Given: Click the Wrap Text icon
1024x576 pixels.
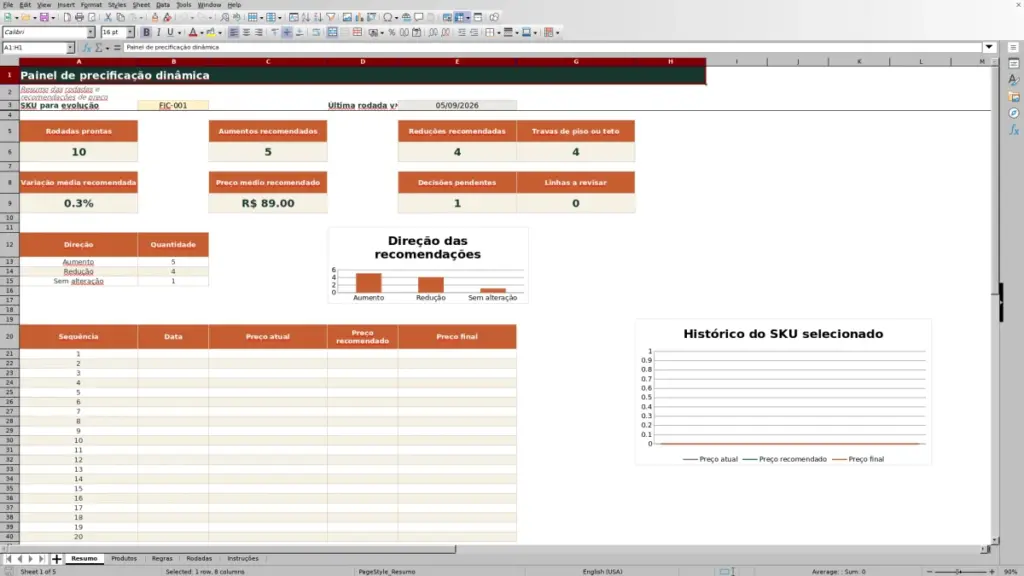Looking at the screenshot, I should point(316,32).
